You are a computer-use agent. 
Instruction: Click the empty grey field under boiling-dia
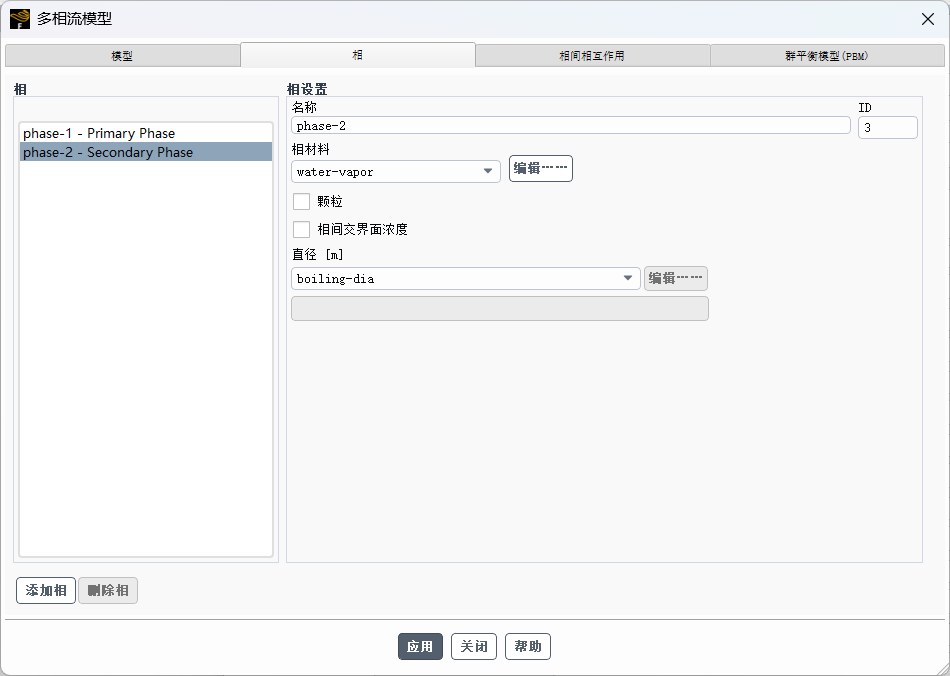click(x=500, y=308)
